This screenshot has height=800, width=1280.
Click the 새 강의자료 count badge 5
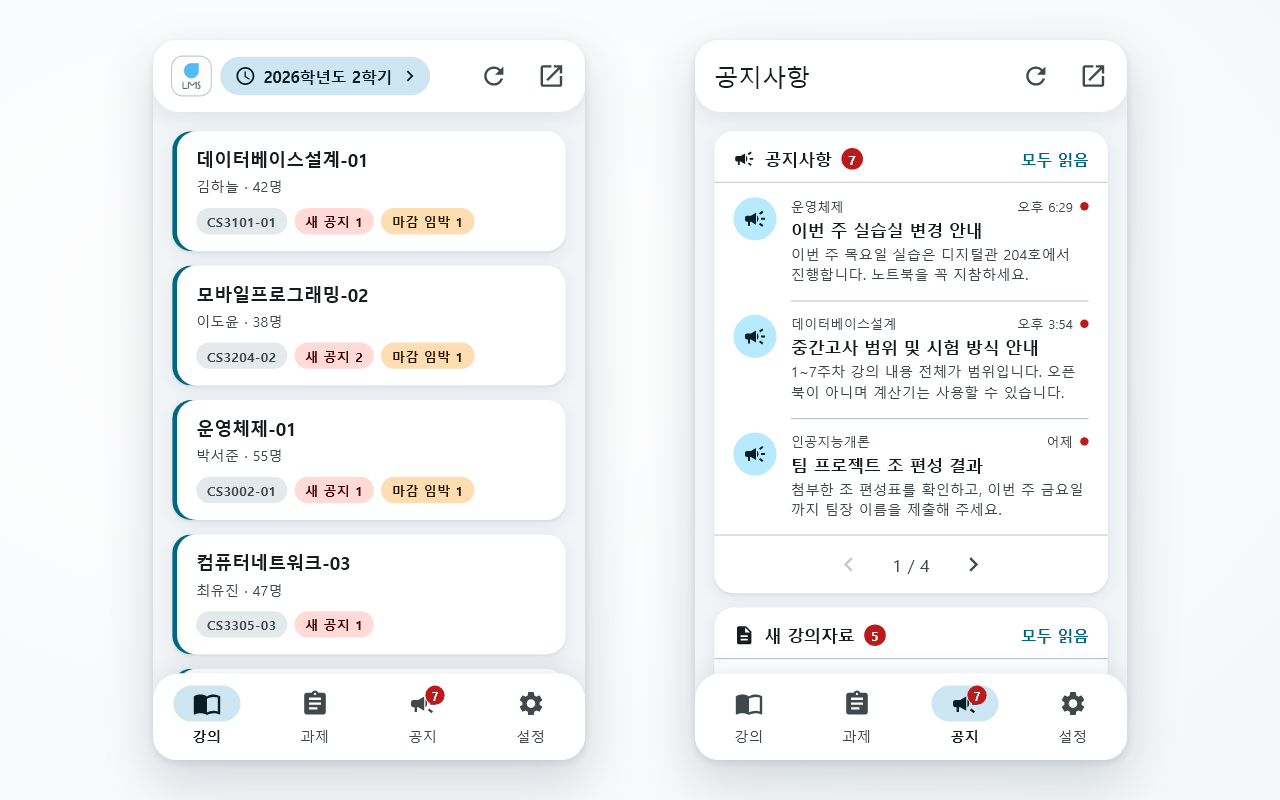click(x=875, y=635)
